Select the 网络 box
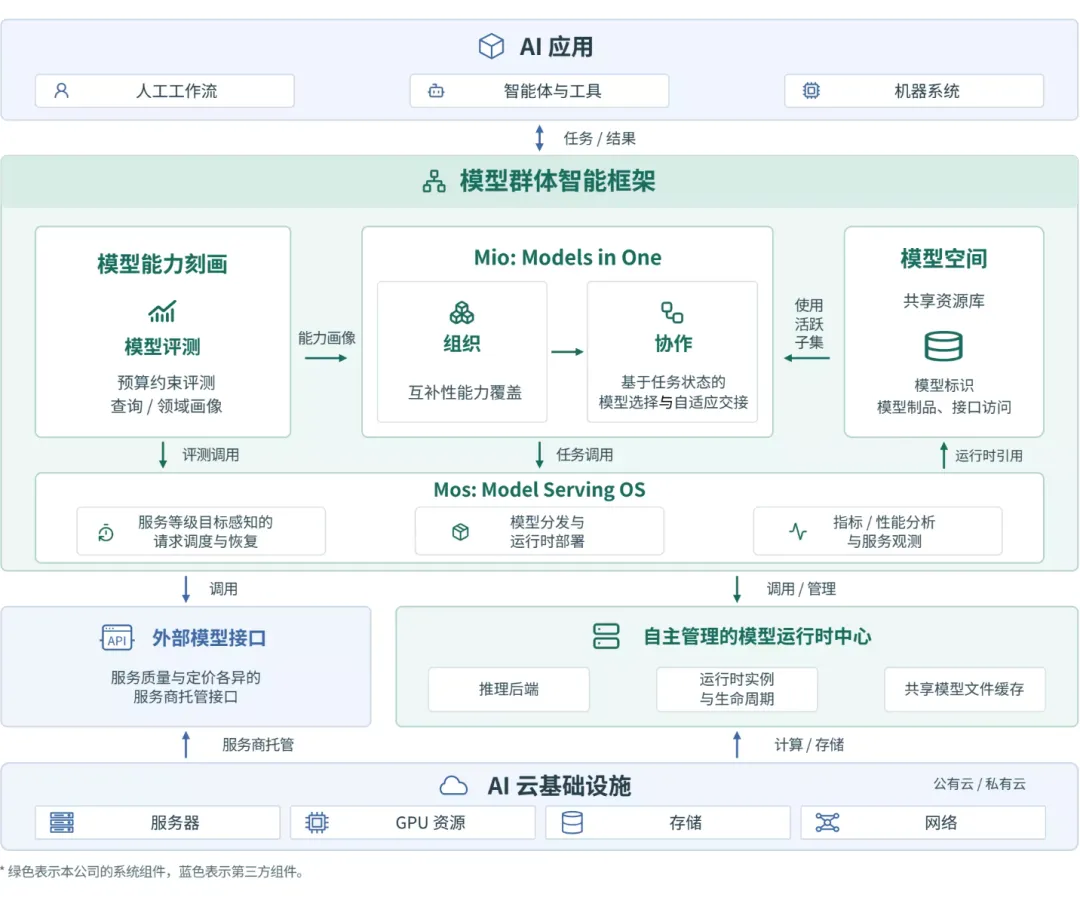 point(923,822)
